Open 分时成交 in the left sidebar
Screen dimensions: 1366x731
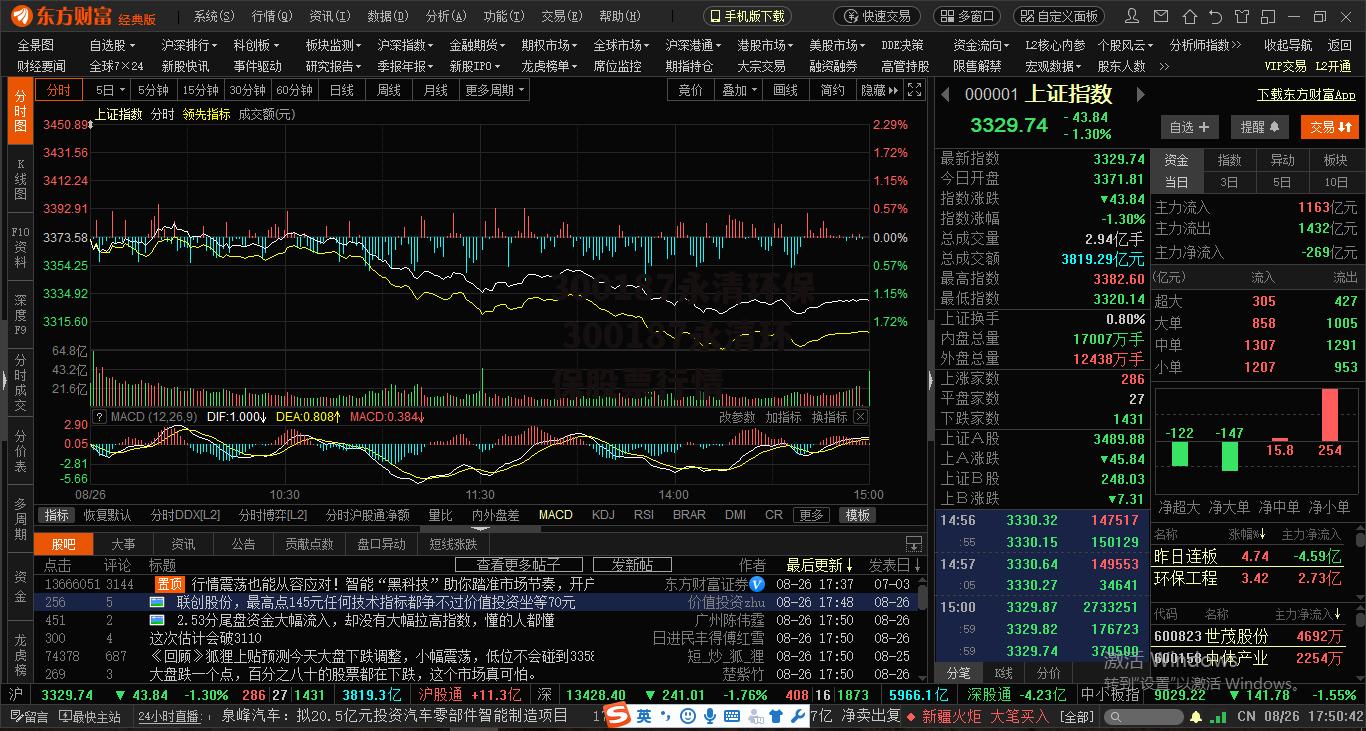coord(20,382)
